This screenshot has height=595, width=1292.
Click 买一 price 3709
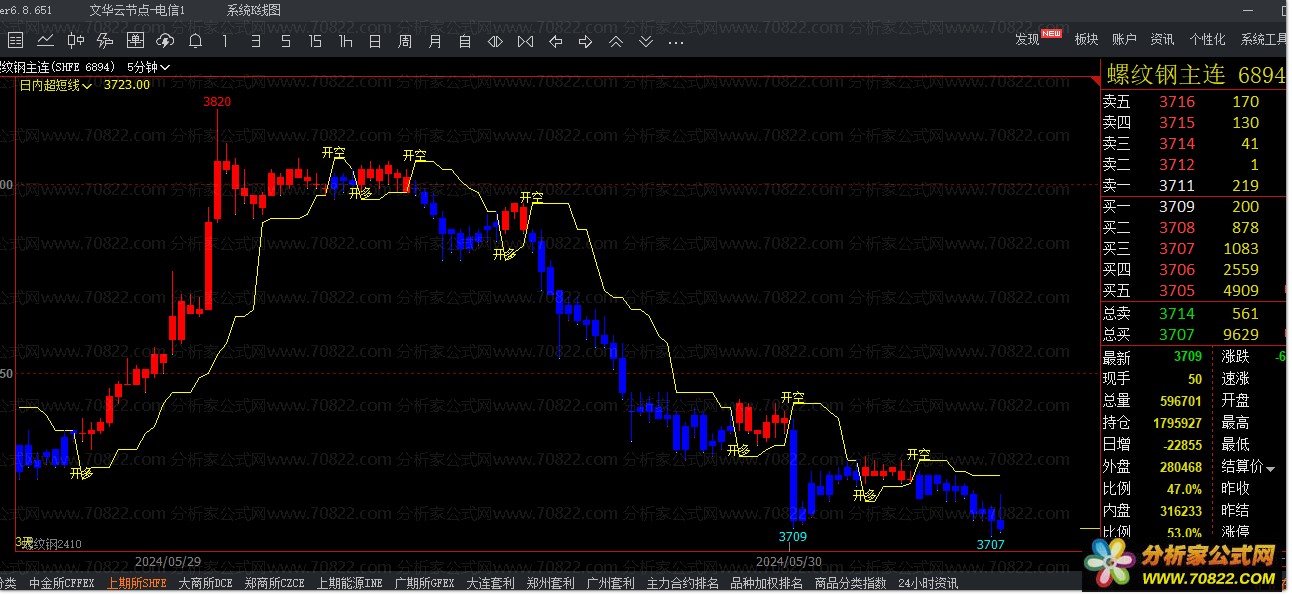(x=1177, y=207)
